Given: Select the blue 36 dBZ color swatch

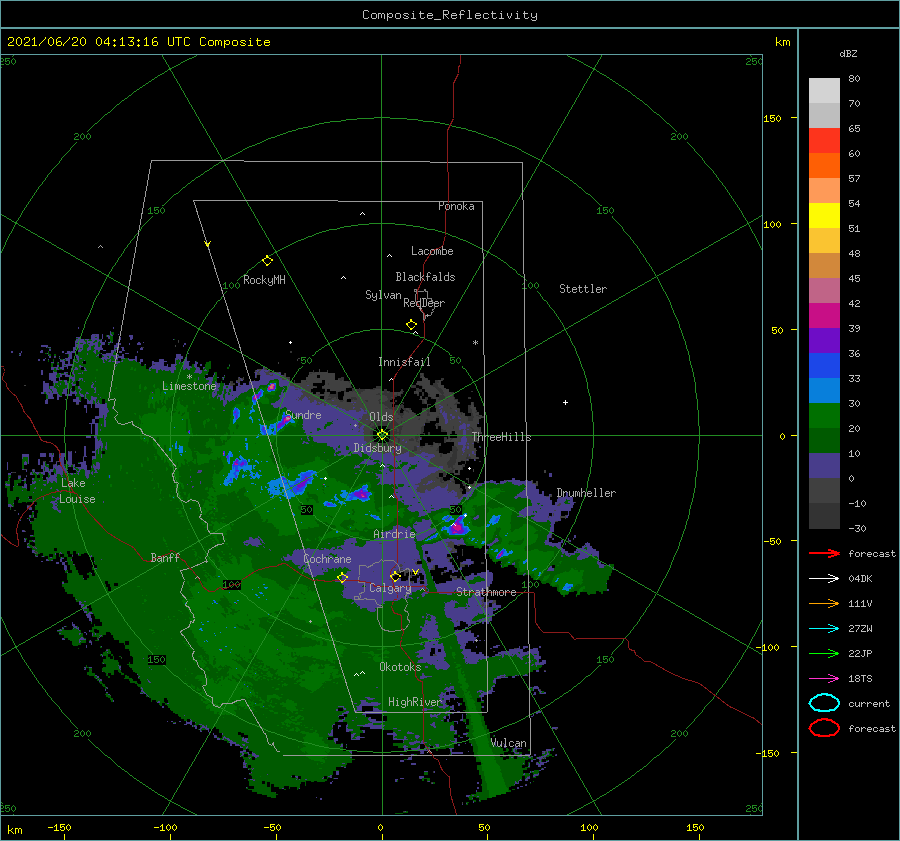Looking at the screenshot, I should 824,365.
